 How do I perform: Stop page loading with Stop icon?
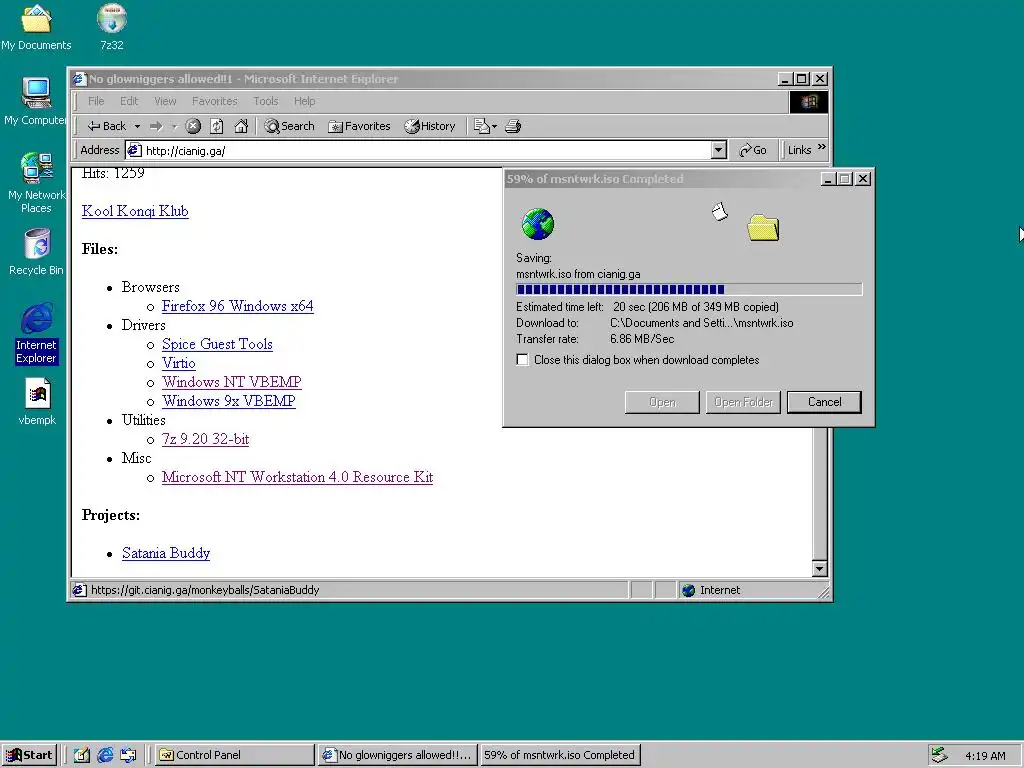[x=193, y=126]
